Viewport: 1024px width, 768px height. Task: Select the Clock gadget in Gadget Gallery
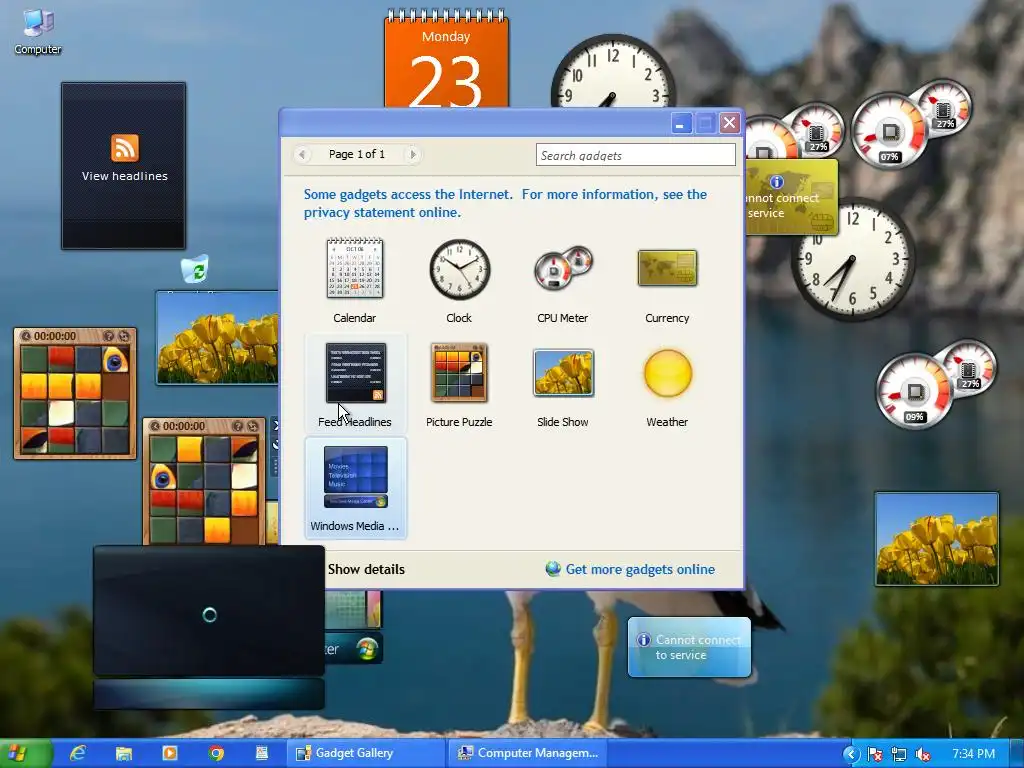[x=459, y=281]
